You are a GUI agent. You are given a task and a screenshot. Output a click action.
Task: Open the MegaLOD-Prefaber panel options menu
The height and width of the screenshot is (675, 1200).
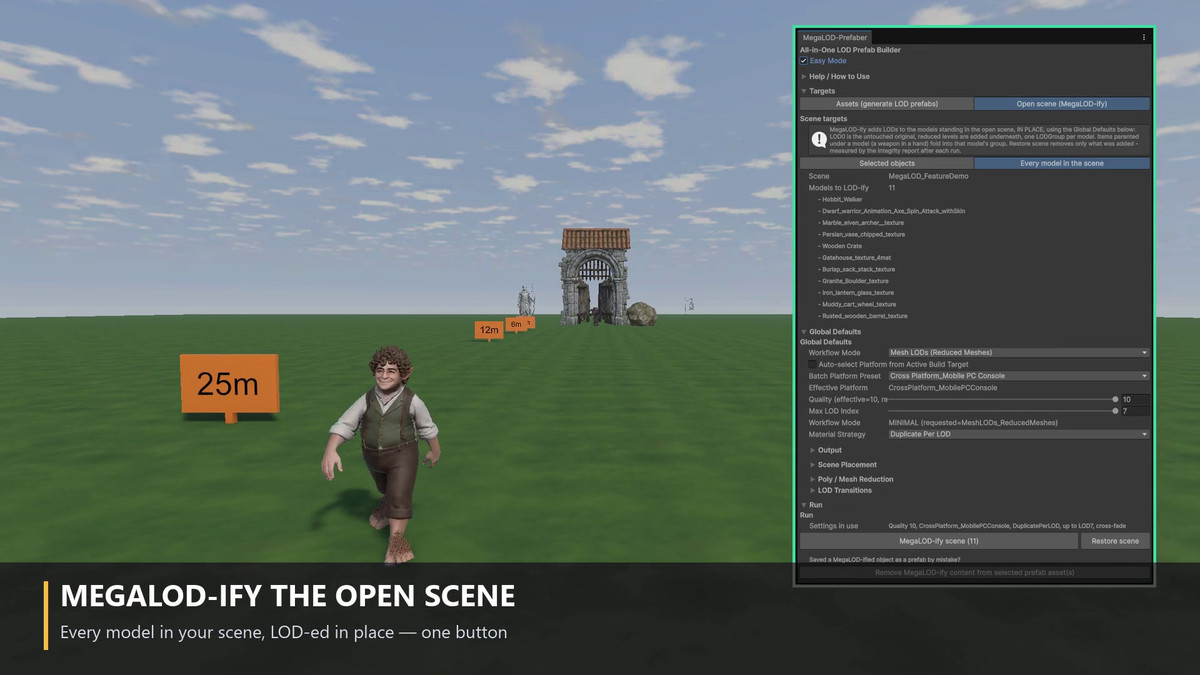coord(1144,37)
